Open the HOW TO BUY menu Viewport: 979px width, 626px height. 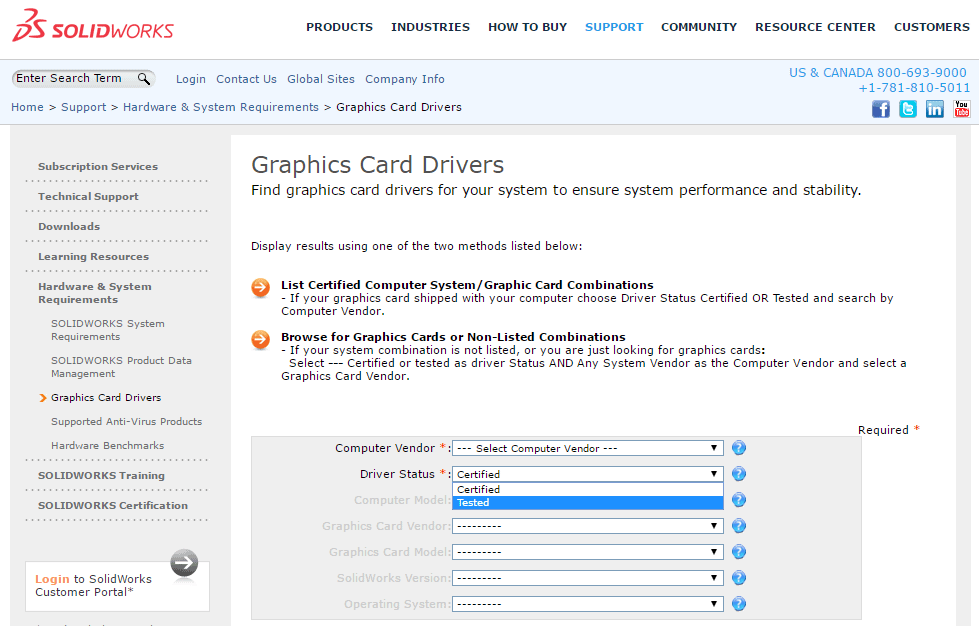(x=528, y=27)
